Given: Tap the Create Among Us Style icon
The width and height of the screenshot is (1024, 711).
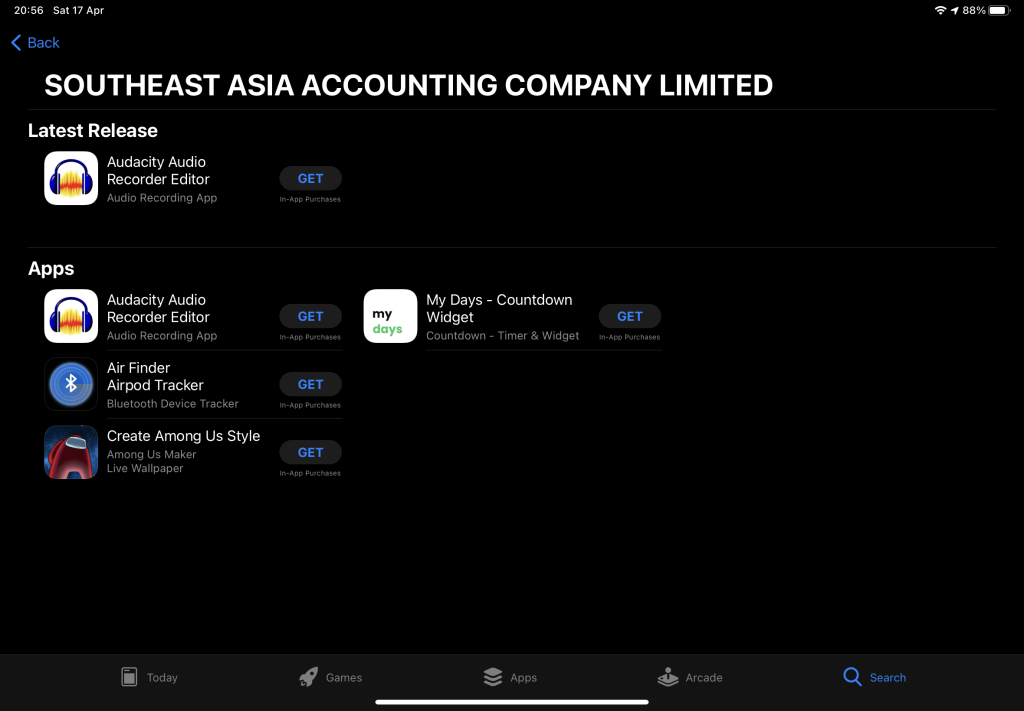Looking at the screenshot, I should [70, 452].
